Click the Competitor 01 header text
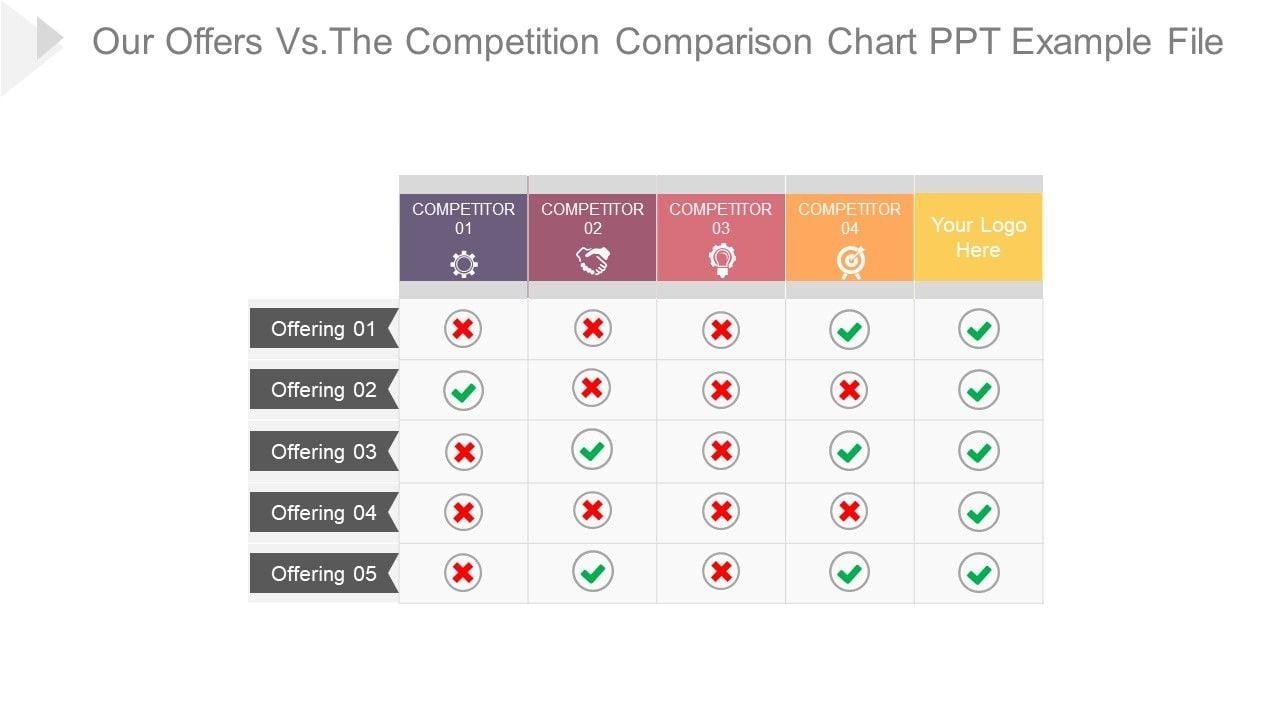Viewport: 1280px width, 720px height. point(463,218)
